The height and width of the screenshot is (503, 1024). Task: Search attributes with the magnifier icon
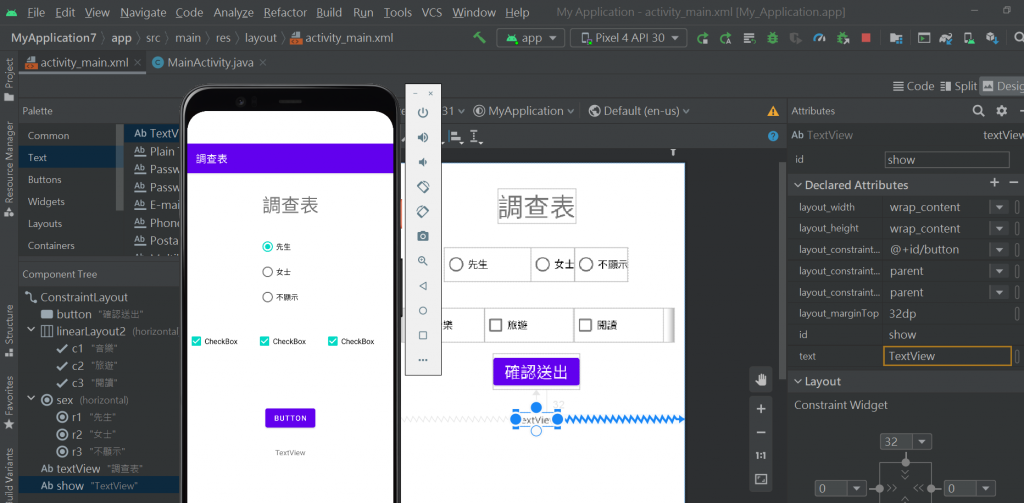pyautogui.click(x=978, y=111)
